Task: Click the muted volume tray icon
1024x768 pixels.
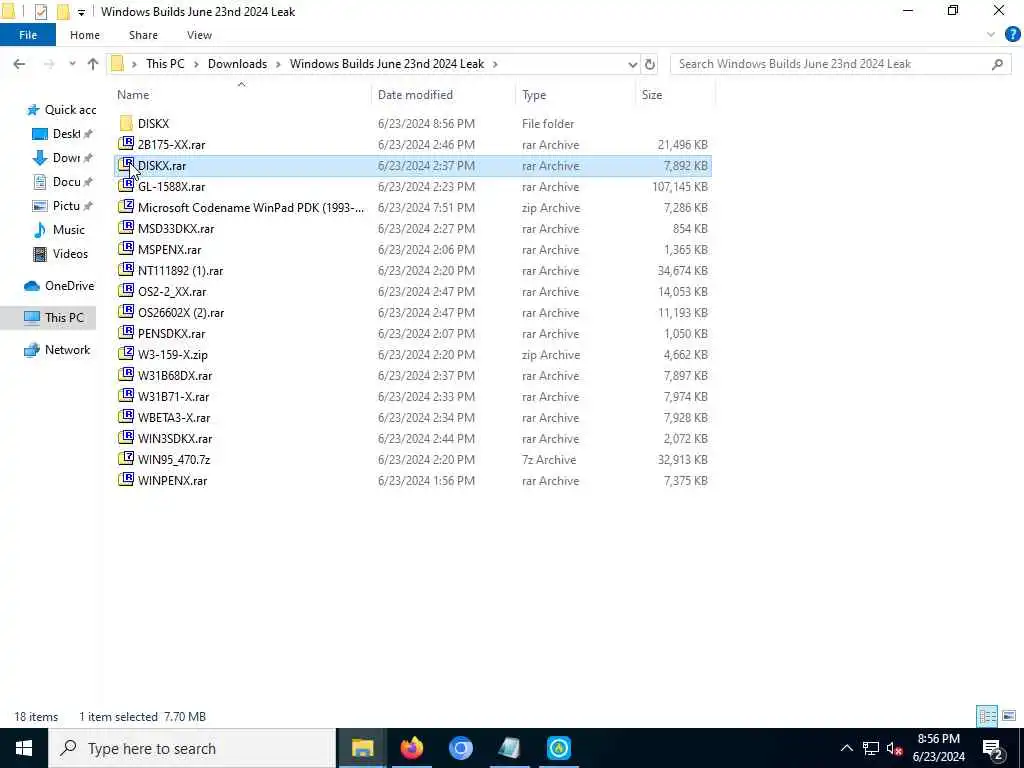Action: click(894, 748)
